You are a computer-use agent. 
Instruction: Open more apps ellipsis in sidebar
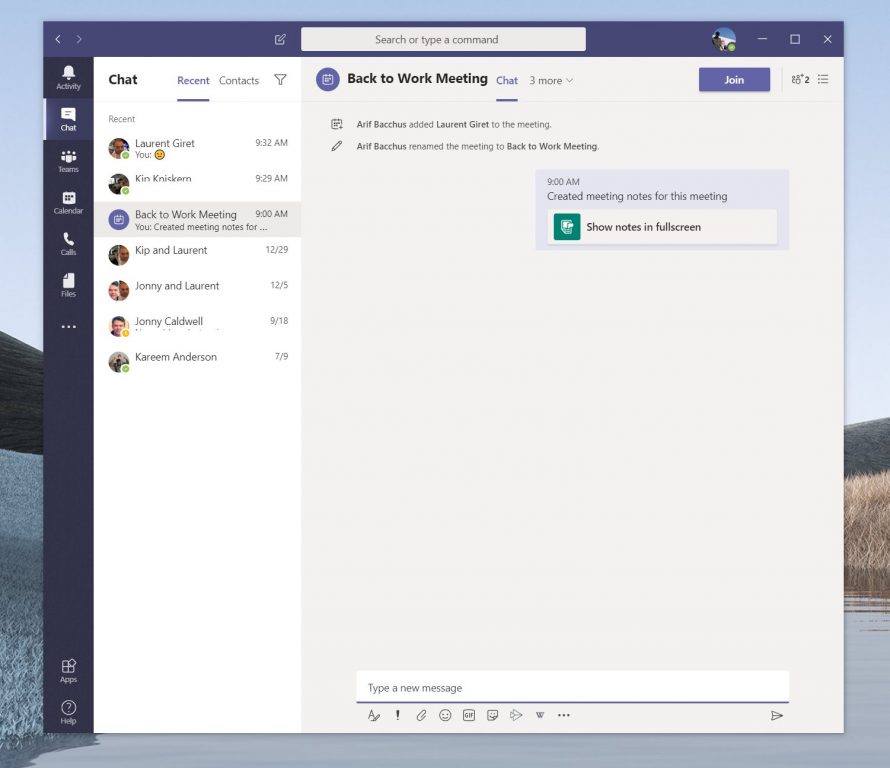pyautogui.click(x=68, y=327)
